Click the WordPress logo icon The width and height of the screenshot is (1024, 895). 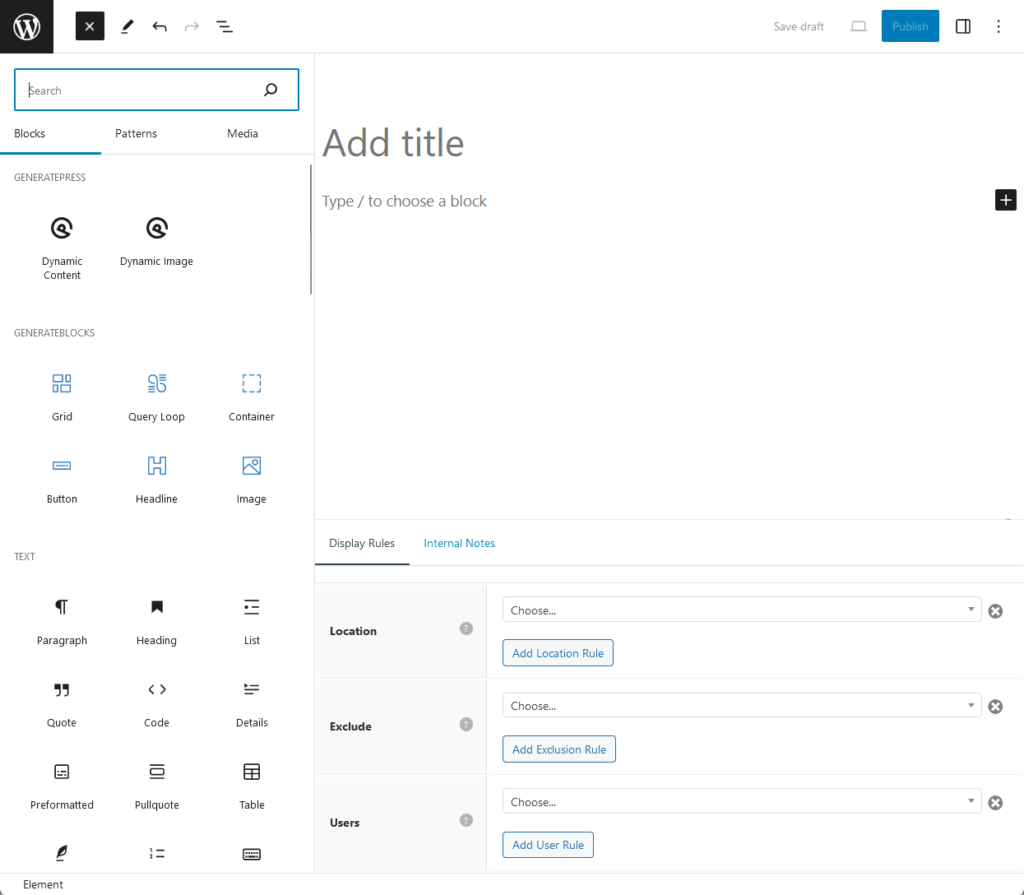tap(27, 27)
